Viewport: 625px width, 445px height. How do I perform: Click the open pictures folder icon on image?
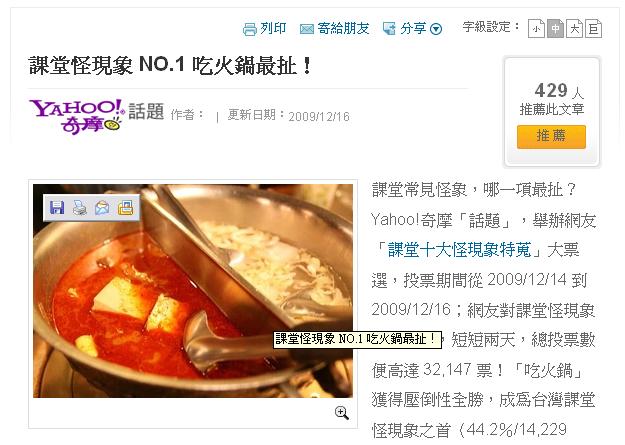(126, 208)
